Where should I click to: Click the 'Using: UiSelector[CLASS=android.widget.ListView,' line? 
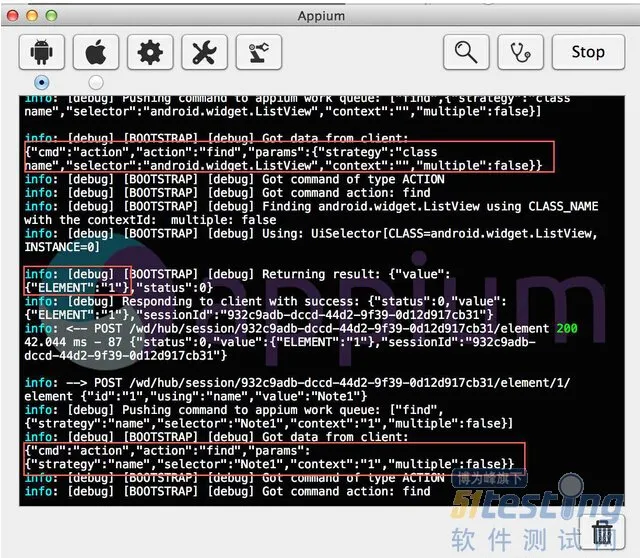pyautogui.click(x=311, y=233)
